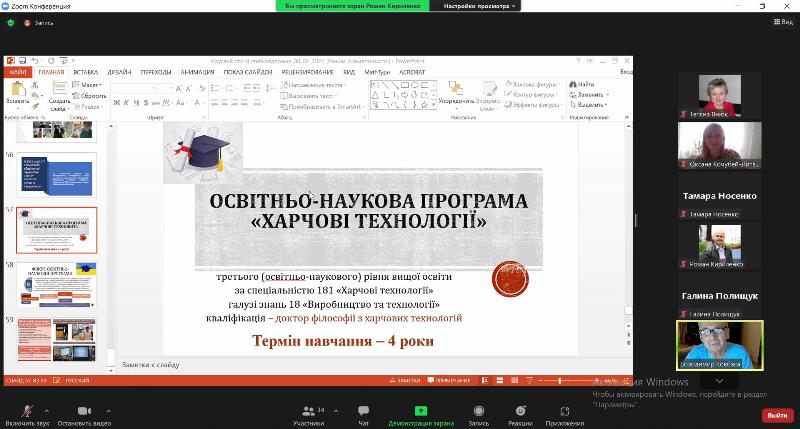Adjust the PowerPoint zoom slider
Image resolution: width=800 pixels, height=429 pixels.
(560, 381)
